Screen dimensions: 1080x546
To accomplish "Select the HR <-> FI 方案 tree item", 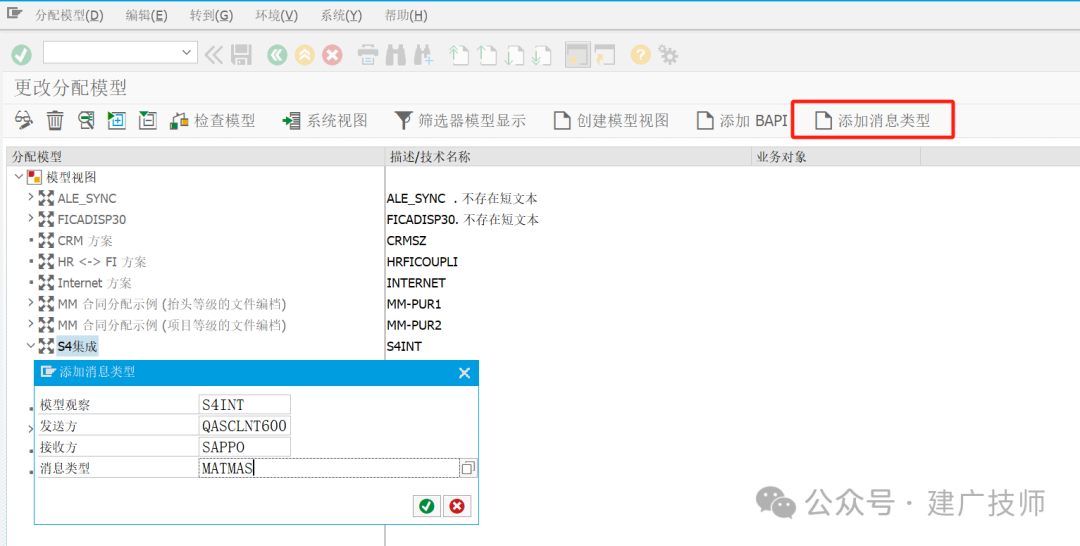I will (x=102, y=262).
